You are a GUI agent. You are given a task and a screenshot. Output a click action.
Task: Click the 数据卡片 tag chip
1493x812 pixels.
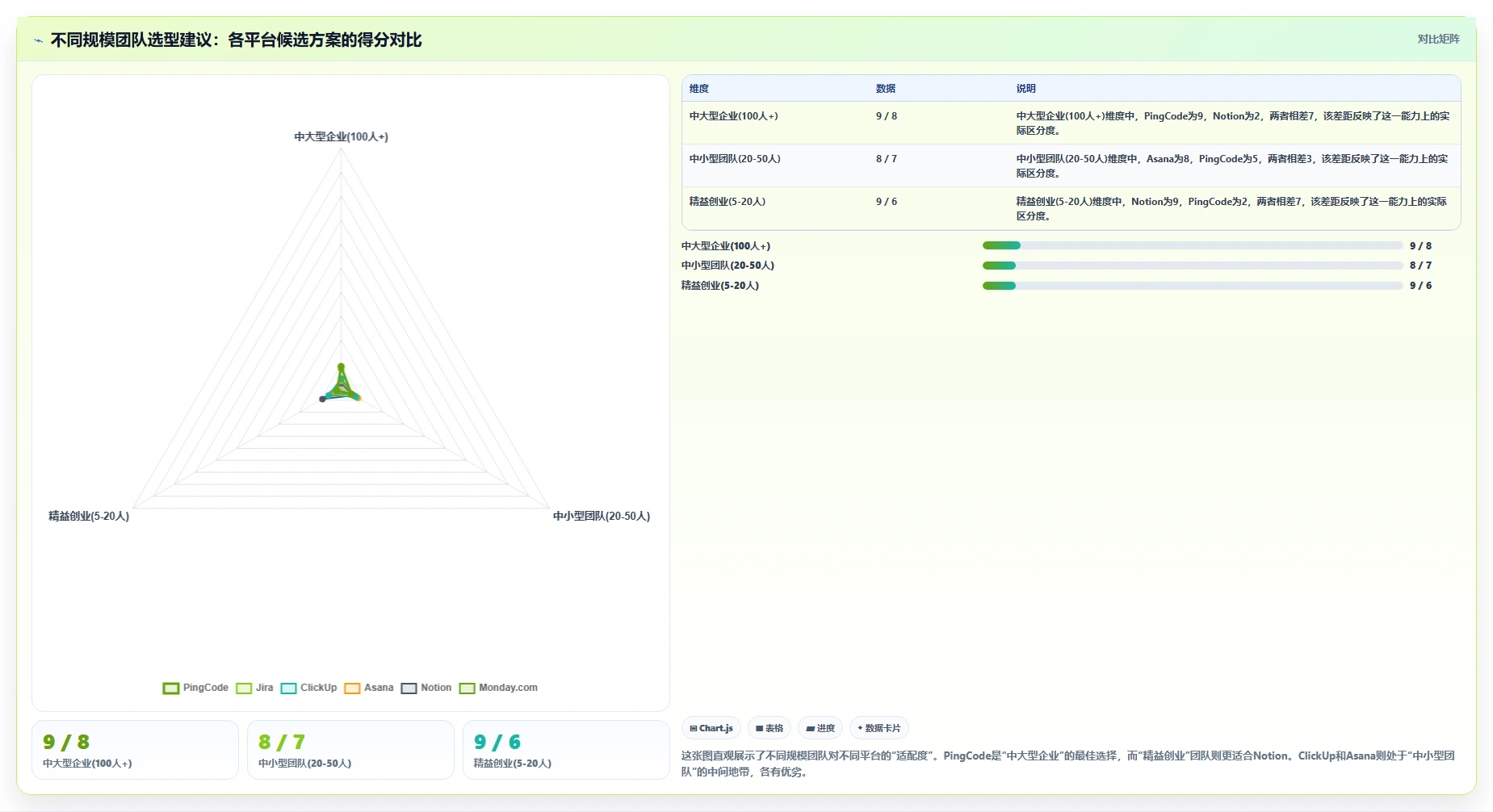click(879, 728)
